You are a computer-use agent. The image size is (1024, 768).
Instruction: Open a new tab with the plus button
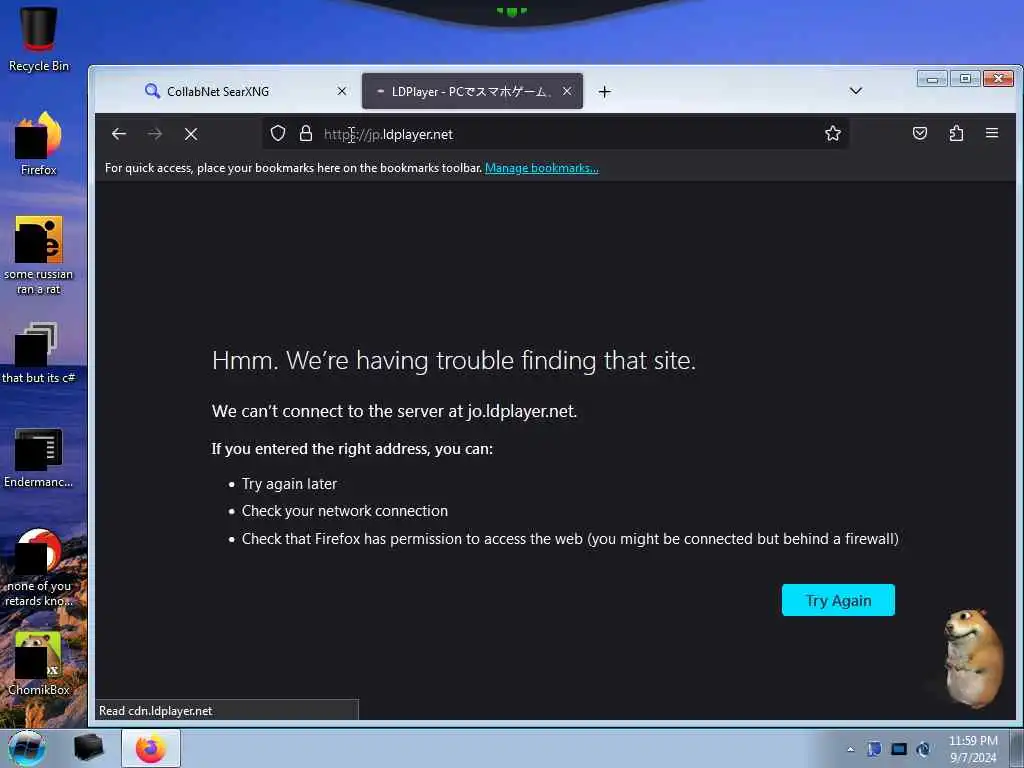[605, 91]
